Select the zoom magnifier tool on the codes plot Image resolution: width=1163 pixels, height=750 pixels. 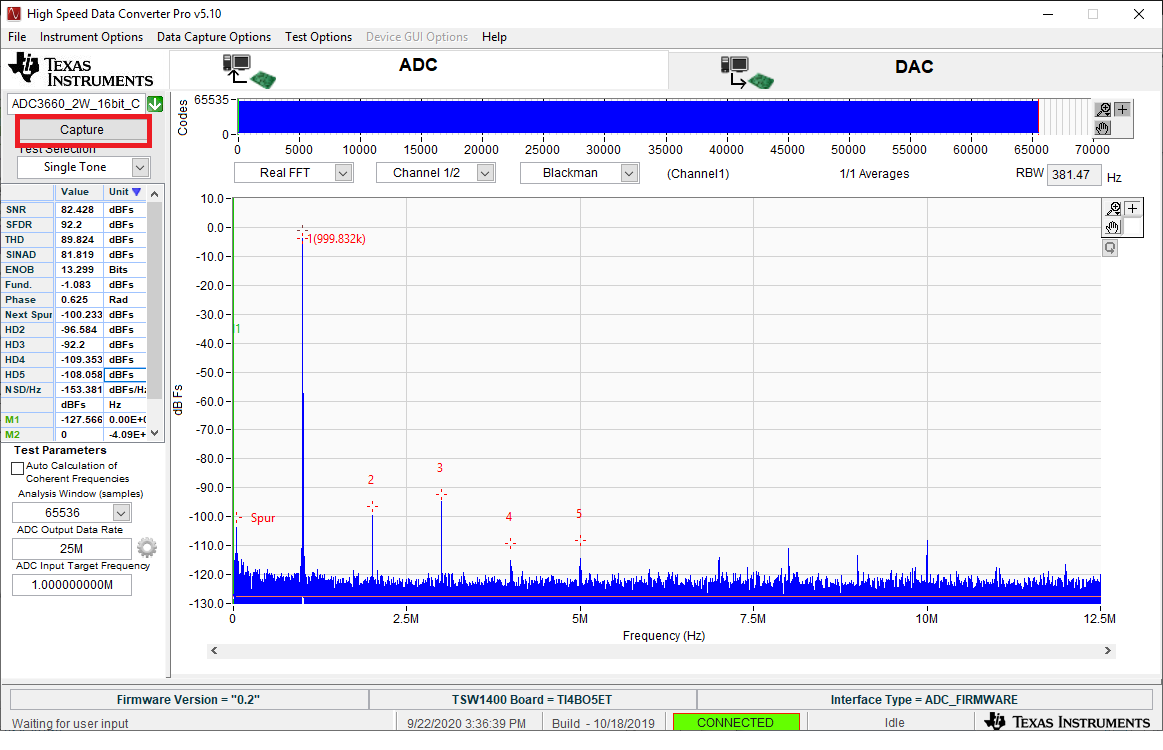coord(1102,109)
